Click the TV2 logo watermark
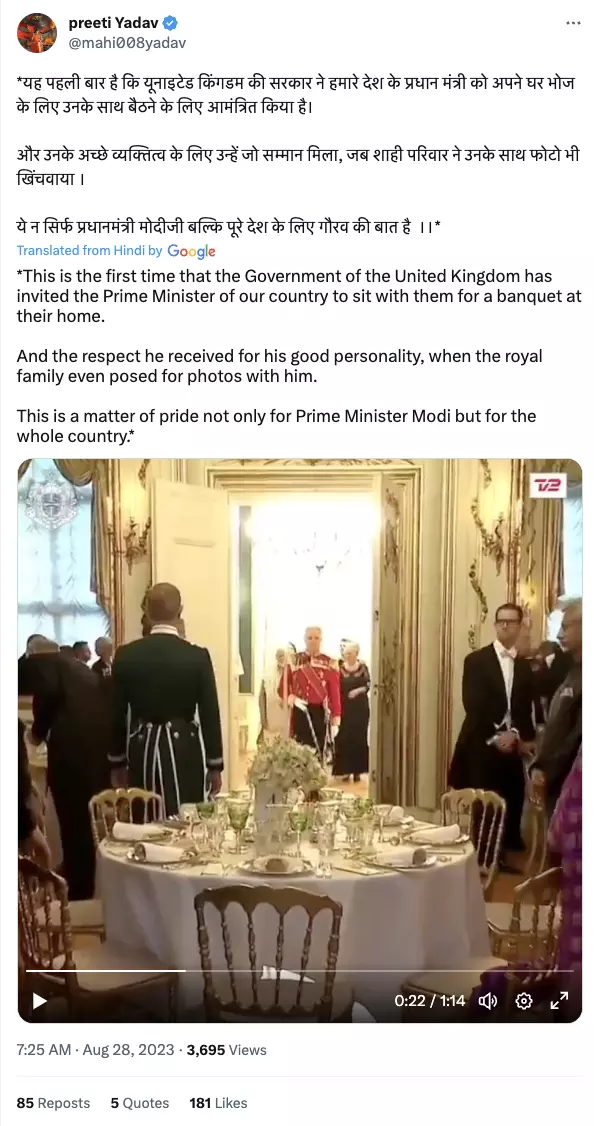The height and width of the screenshot is (1126, 594). click(x=549, y=486)
